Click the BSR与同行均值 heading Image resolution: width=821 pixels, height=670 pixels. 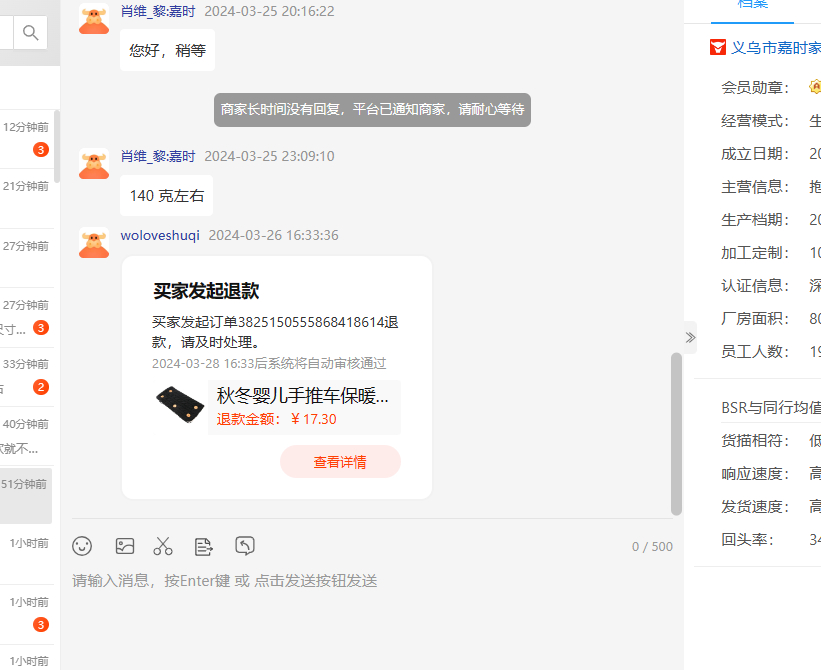point(771,407)
